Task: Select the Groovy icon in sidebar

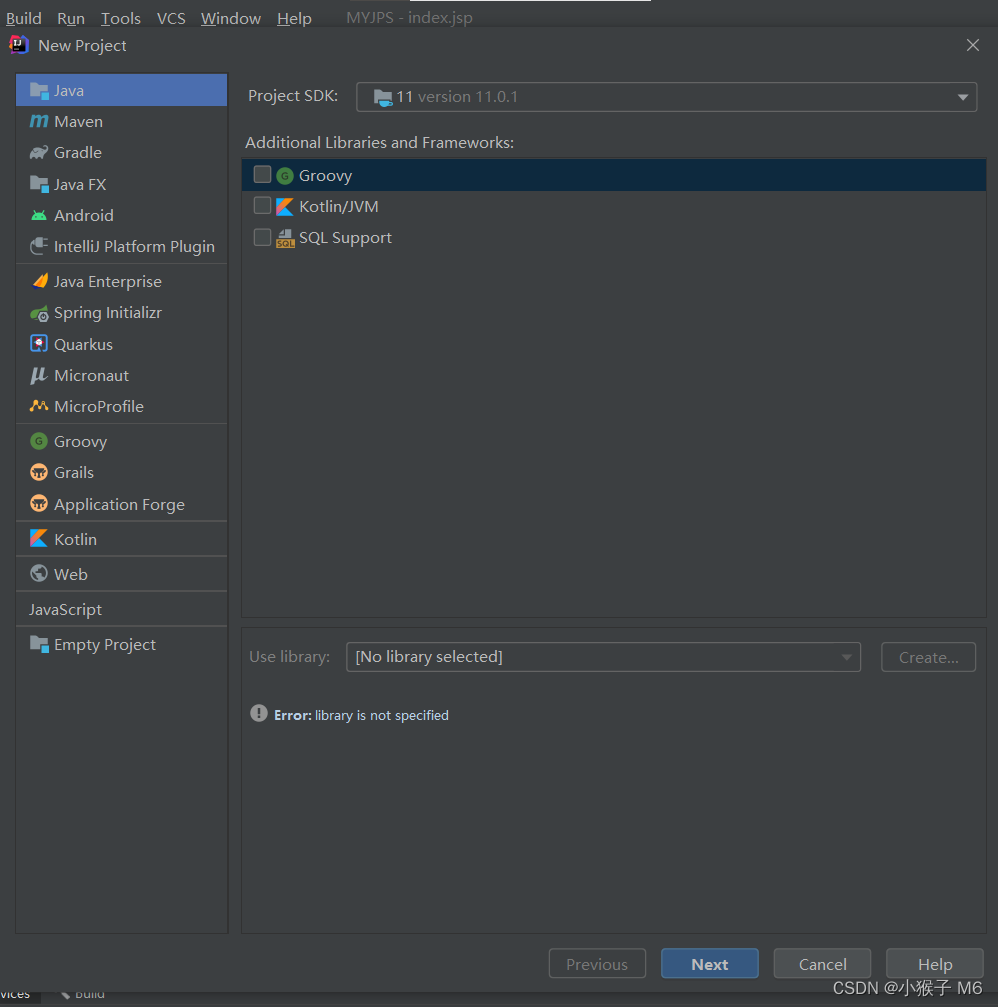Action: tap(39, 441)
